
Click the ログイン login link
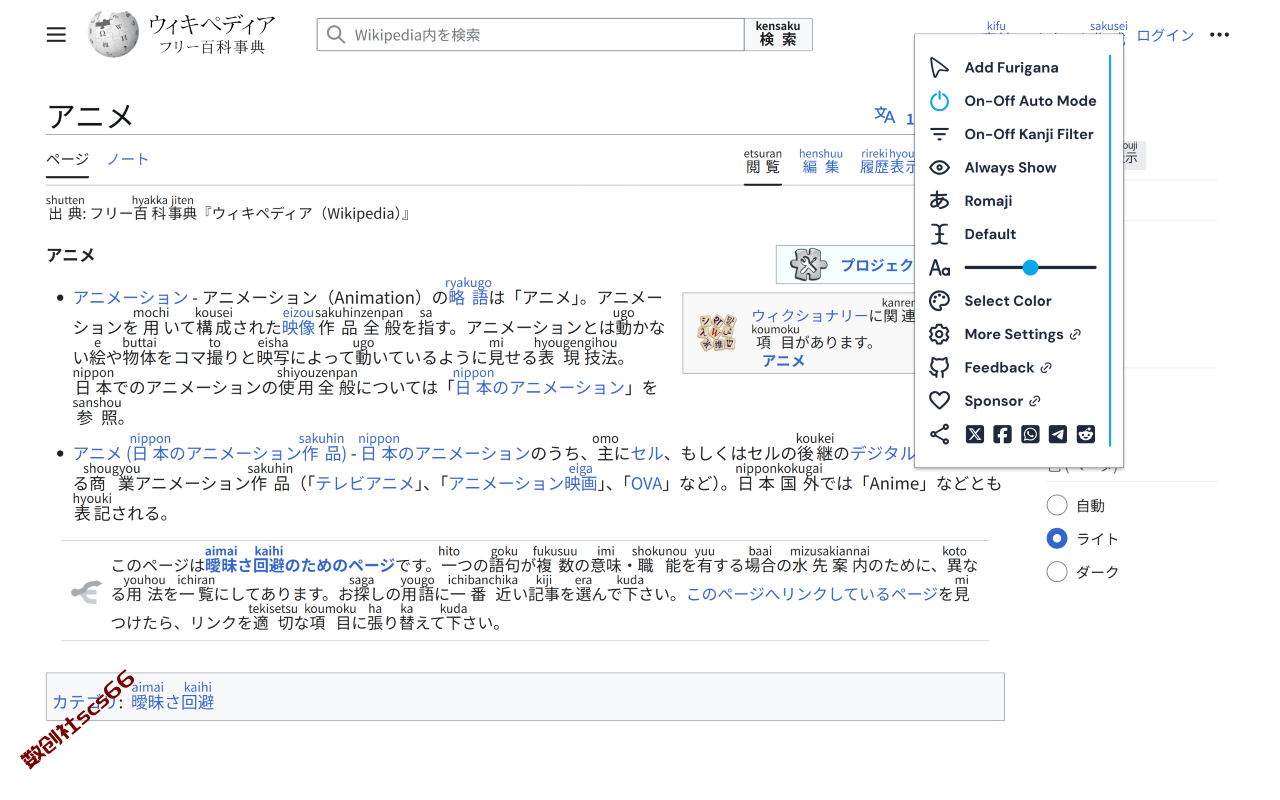click(1165, 35)
